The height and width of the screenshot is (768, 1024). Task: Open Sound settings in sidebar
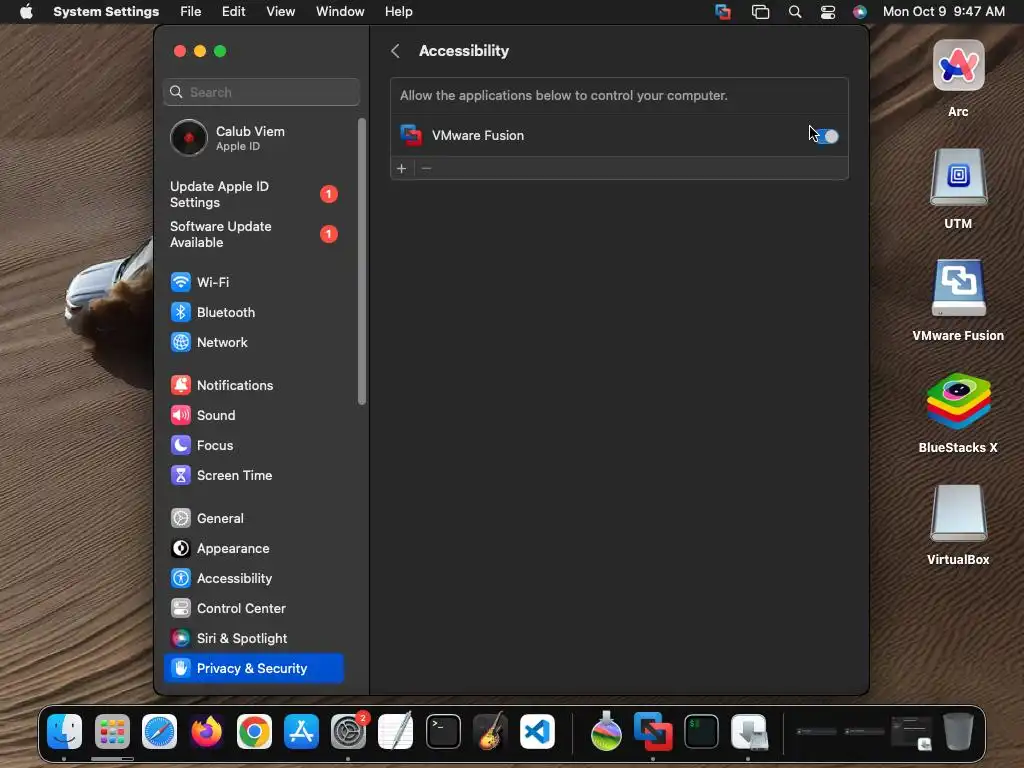pyautogui.click(x=254, y=415)
